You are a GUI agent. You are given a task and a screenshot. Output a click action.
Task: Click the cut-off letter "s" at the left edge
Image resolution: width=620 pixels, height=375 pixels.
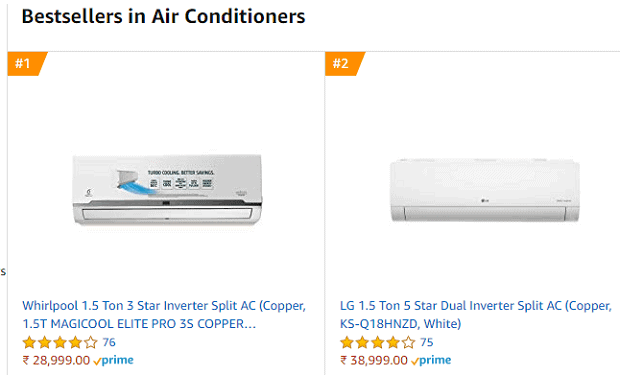coord(3,272)
